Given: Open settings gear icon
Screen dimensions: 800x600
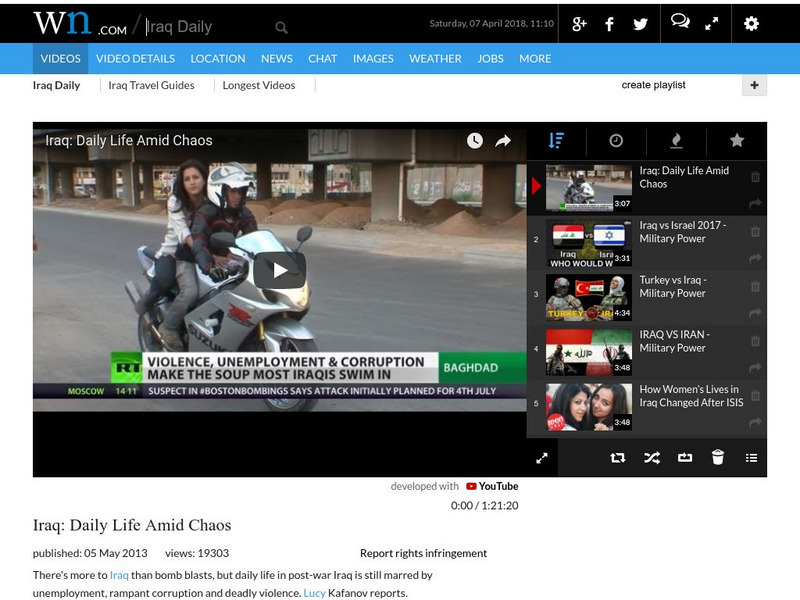Looking at the screenshot, I should (x=751, y=23).
